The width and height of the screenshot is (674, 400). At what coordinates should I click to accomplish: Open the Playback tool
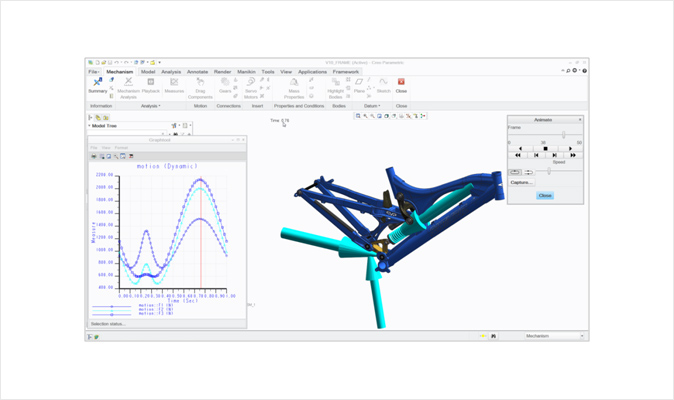pos(150,85)
